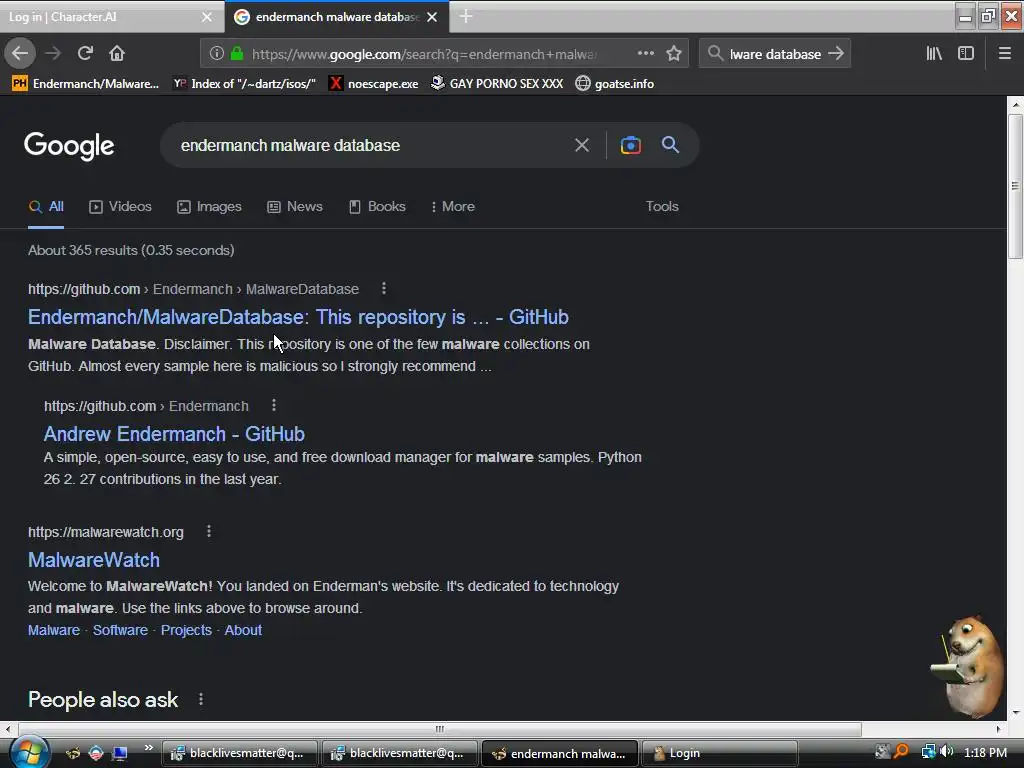The height and width of the screenshot is (768, 1024).
Task: Open Endermanch/MalwareDatabase GitHub result
Action: 298,317
